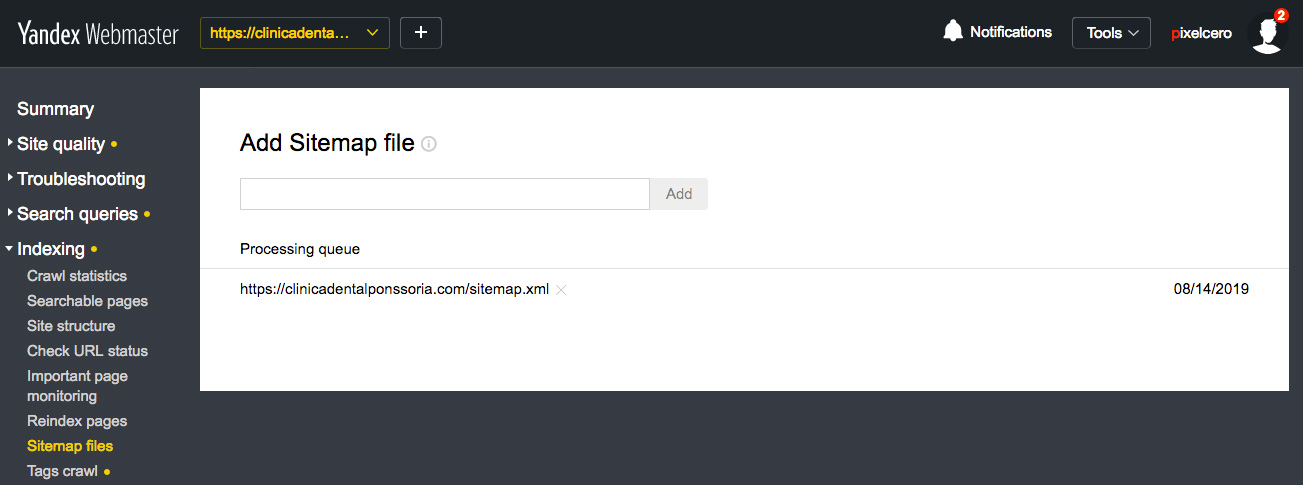
Task: Click the info icon beside Add Sitemap file
Action: coord(429,144)
